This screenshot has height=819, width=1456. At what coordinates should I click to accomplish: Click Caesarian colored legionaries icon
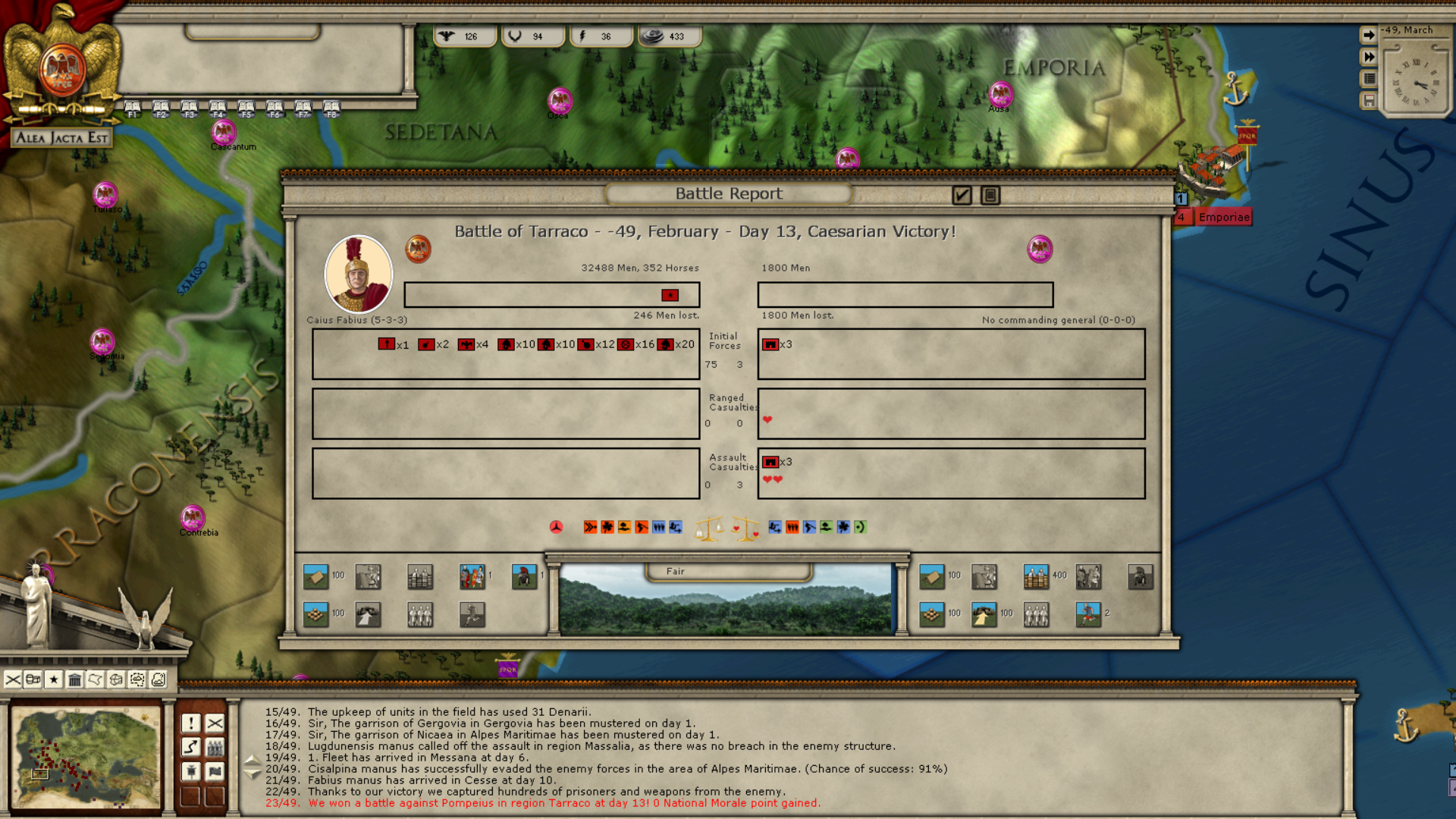[x=472, y=576]
